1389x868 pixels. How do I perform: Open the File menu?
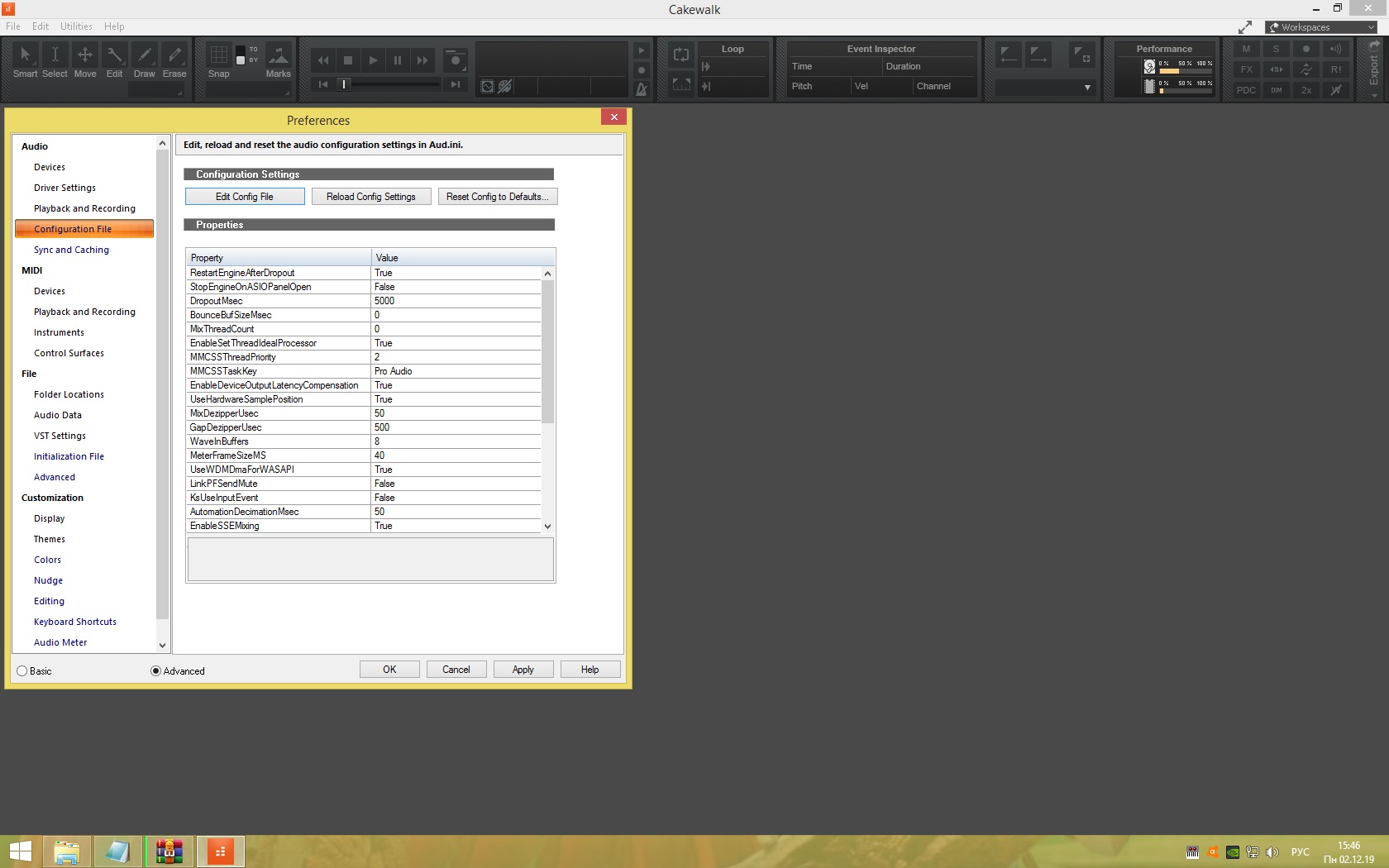[x=13, y=26]
